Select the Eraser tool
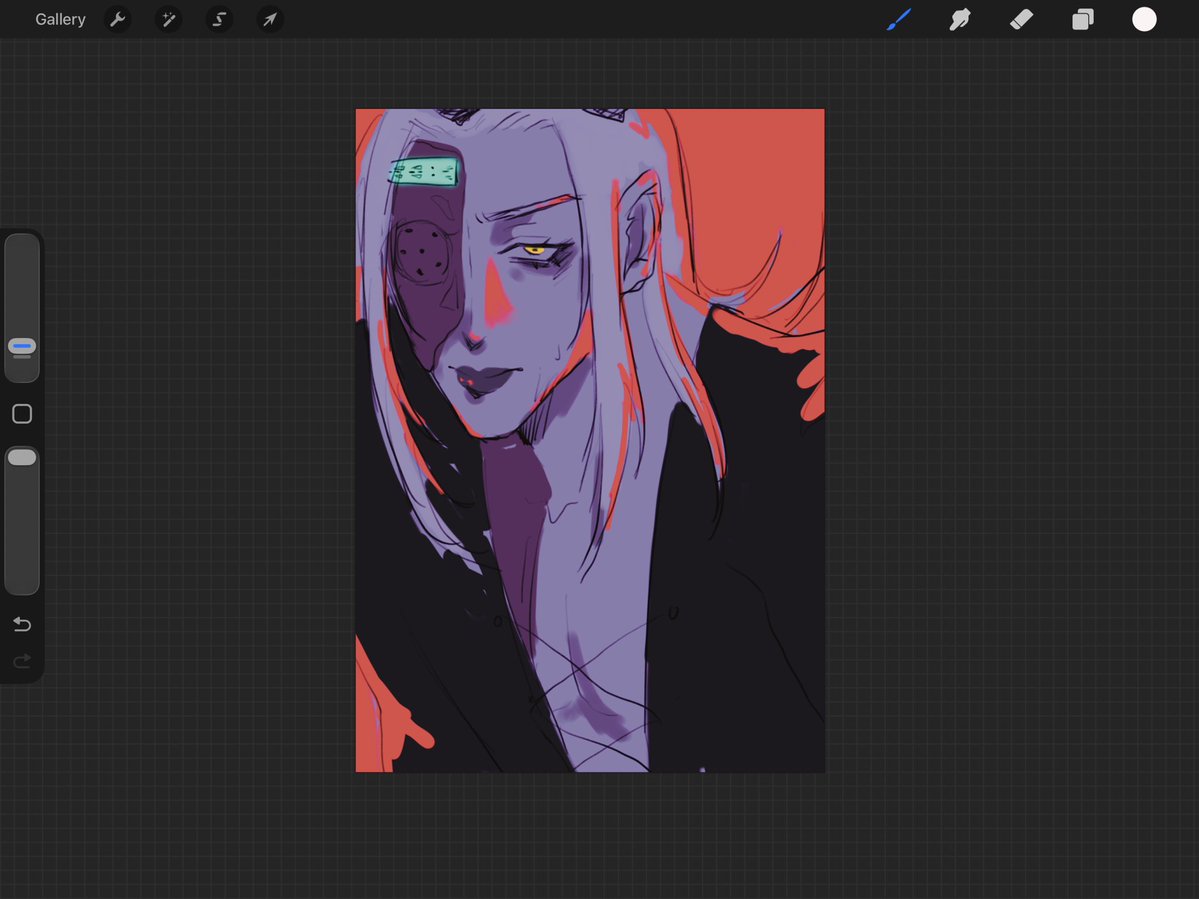 click(x=1022, y=19)
